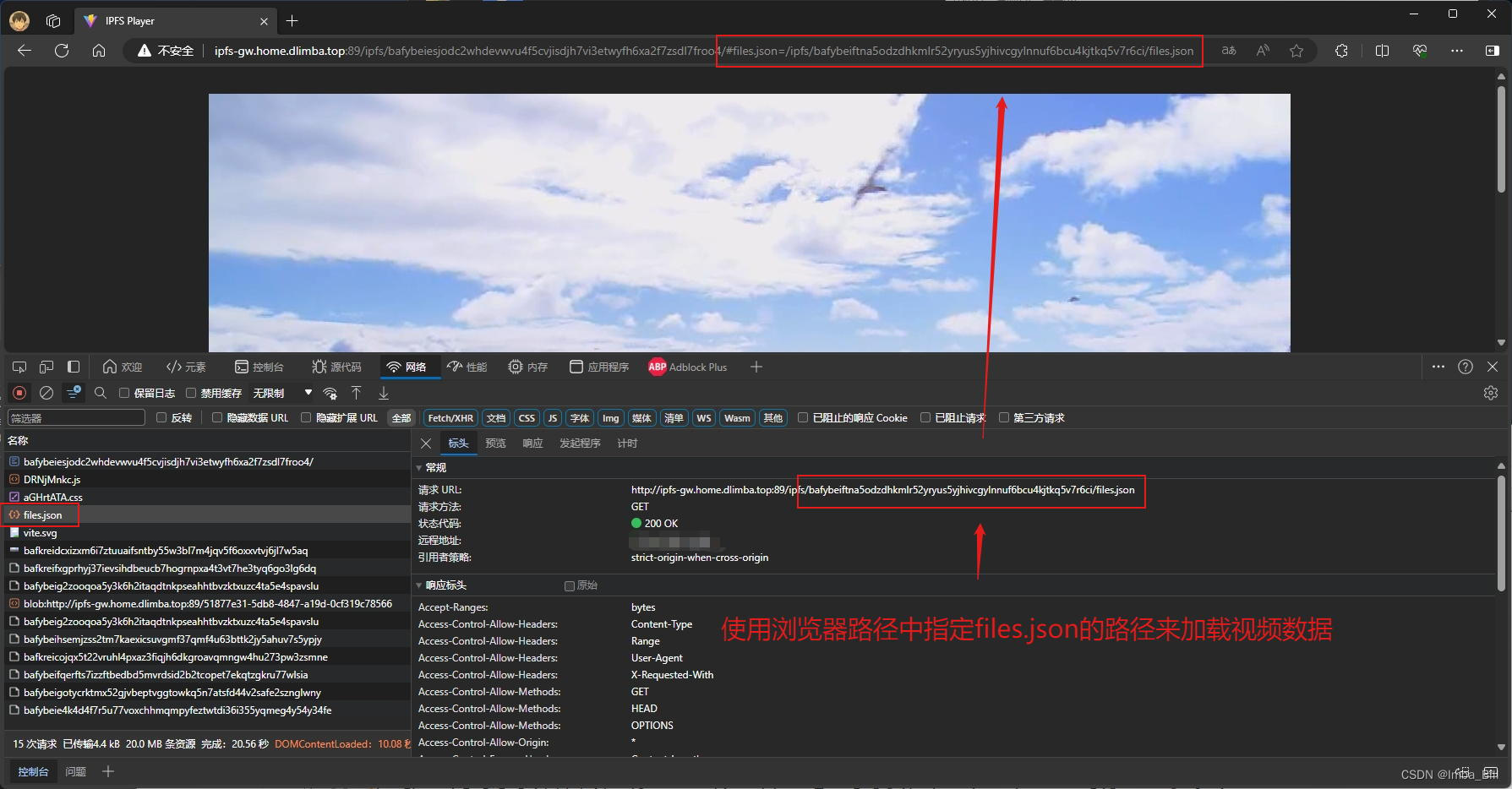1512x789 pixels.
Task: Select the files.json request row
Action: coord(207,514)
